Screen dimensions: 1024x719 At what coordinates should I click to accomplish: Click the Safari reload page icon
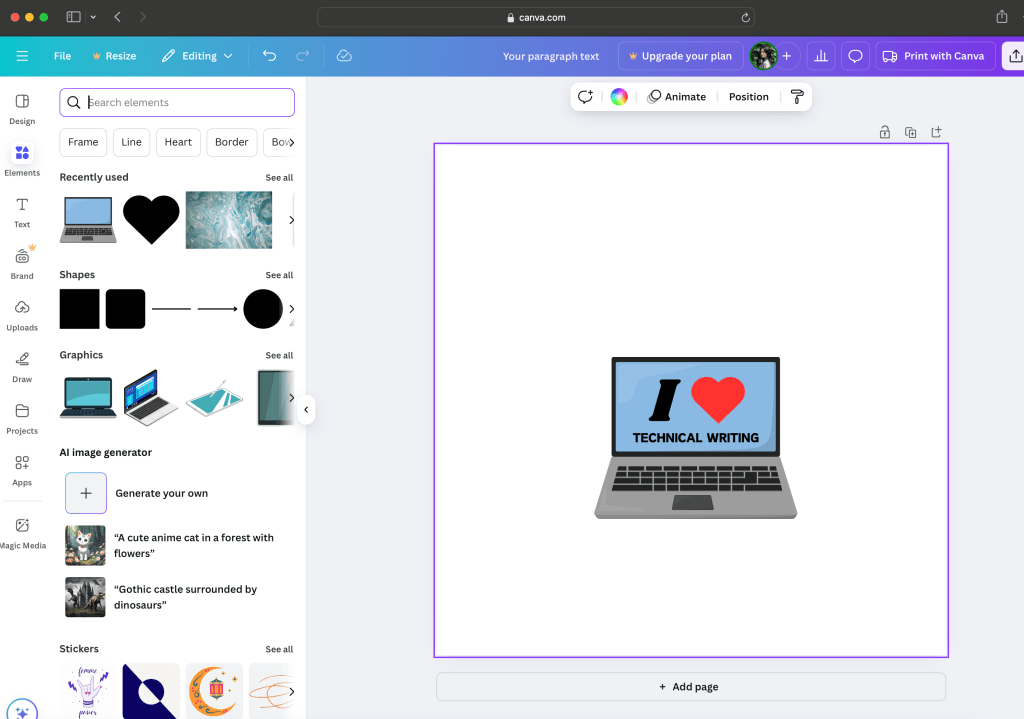coord(745,17)
